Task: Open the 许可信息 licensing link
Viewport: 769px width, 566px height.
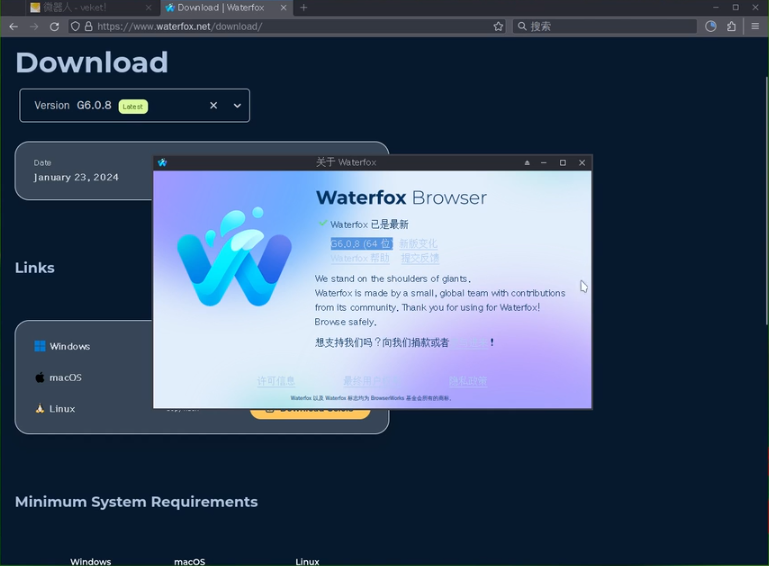Action: coord(276,381)
